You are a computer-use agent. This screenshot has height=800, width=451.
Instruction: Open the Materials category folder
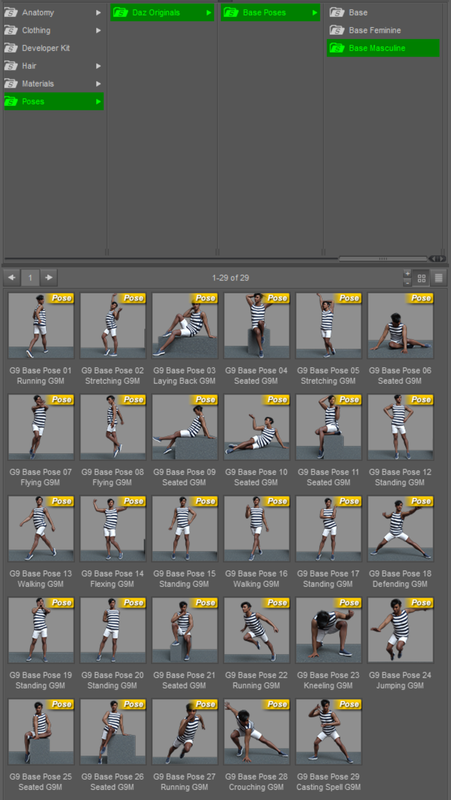[x=54, y=84]
